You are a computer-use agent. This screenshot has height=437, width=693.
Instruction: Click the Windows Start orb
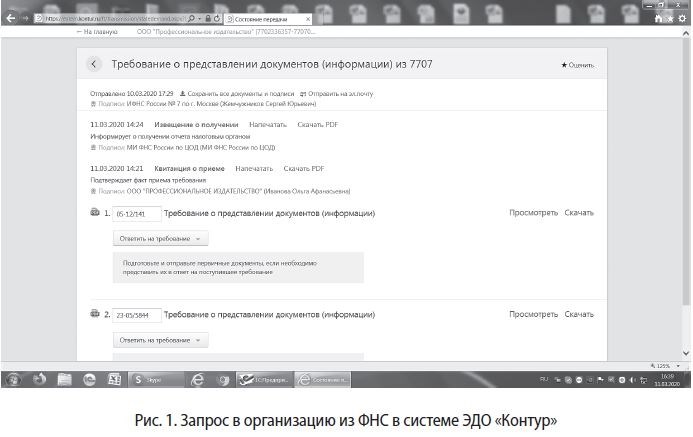(13, 380)
